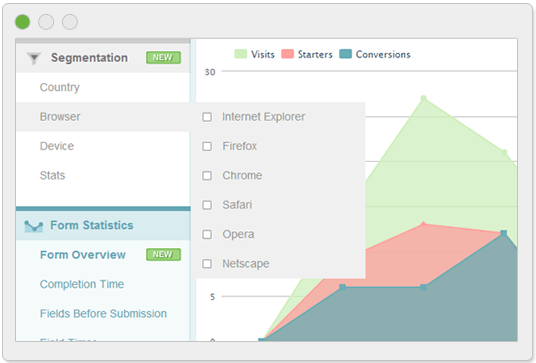The height and width of the screenshot is (363, 536).
Task: Click the NEW badge beside Segmentation
Action: 163,57
